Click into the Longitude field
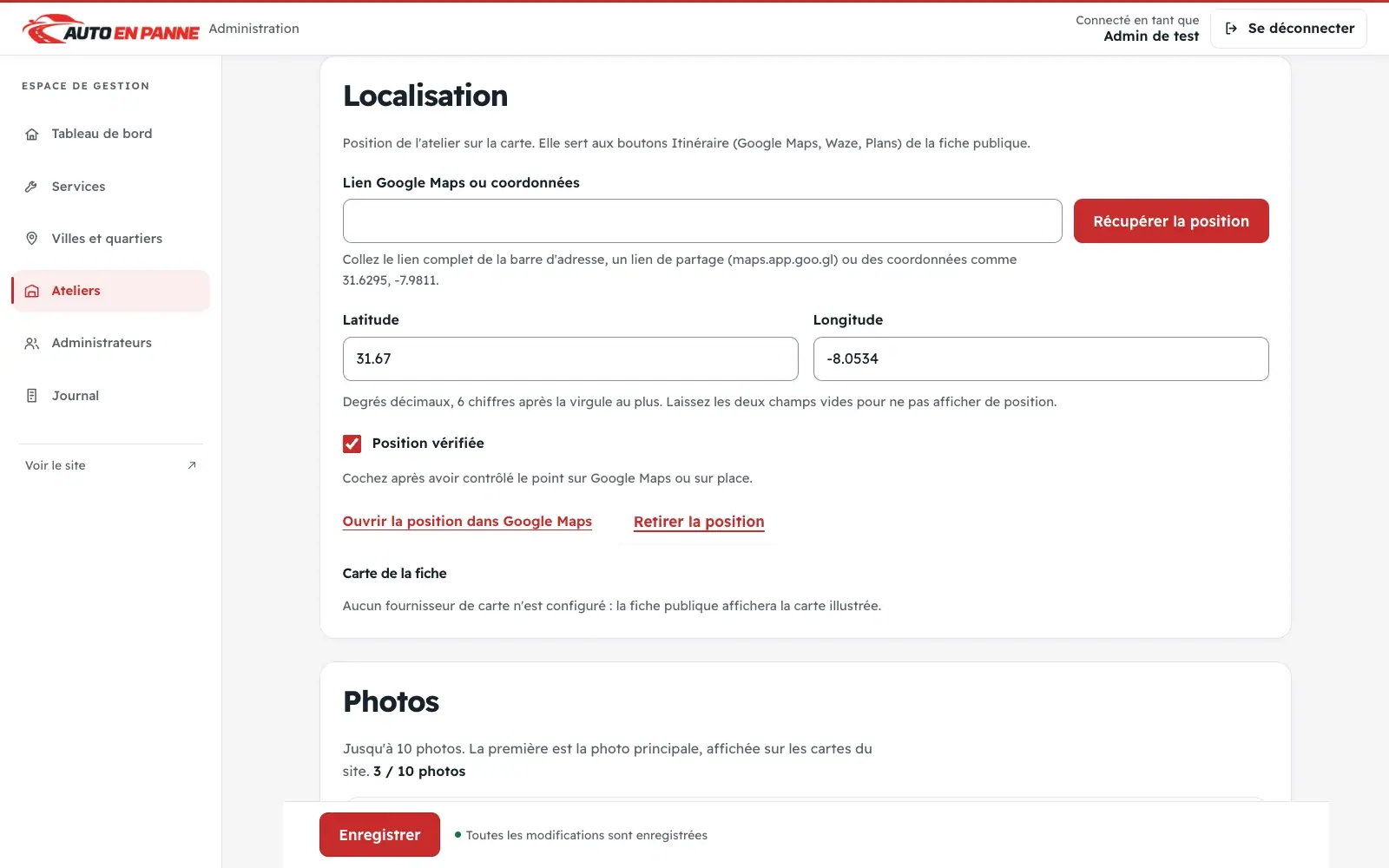Image resolution: width=1389 pixels, height=868 pixels. click(x=1041, y=358)
